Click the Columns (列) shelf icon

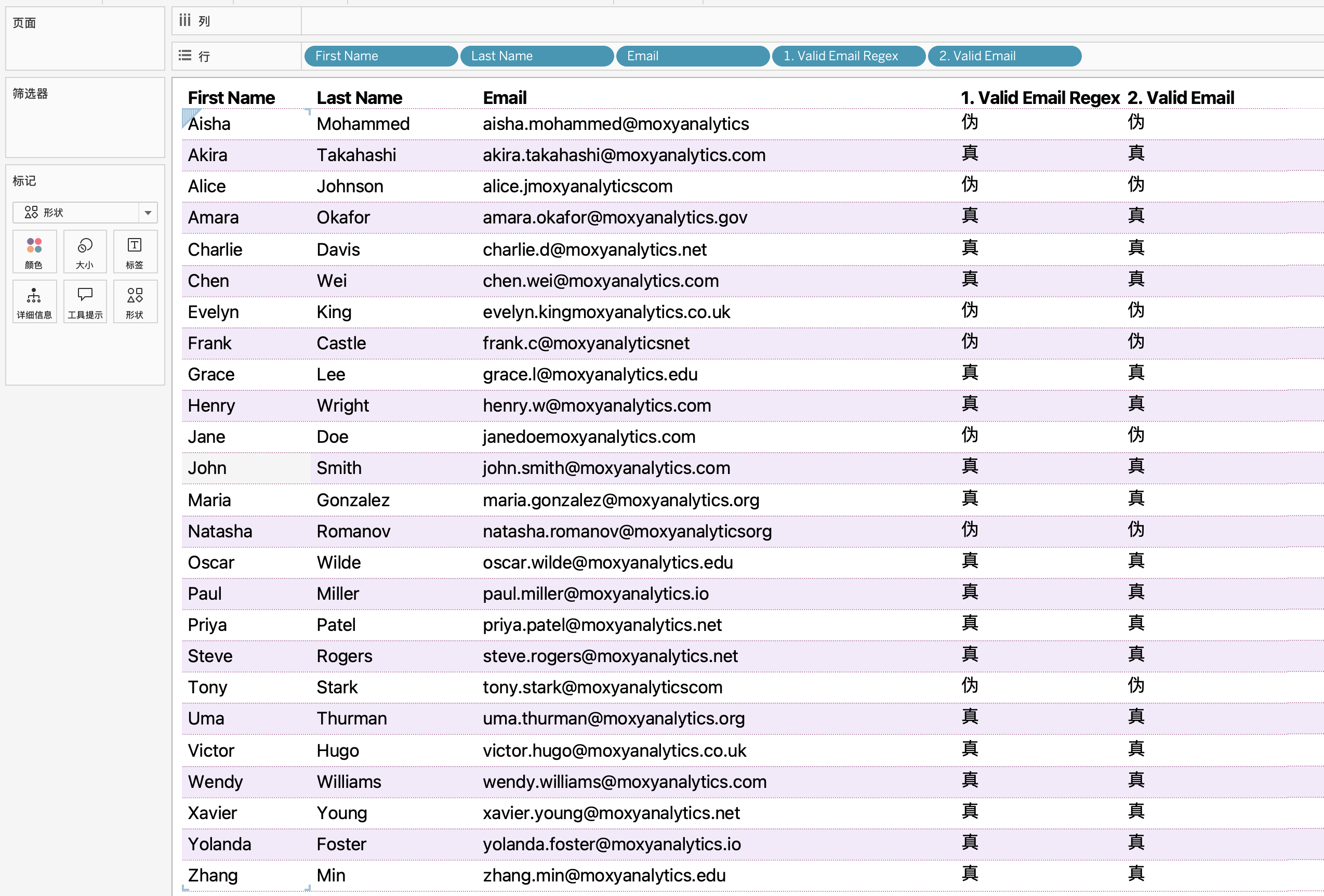184,21
